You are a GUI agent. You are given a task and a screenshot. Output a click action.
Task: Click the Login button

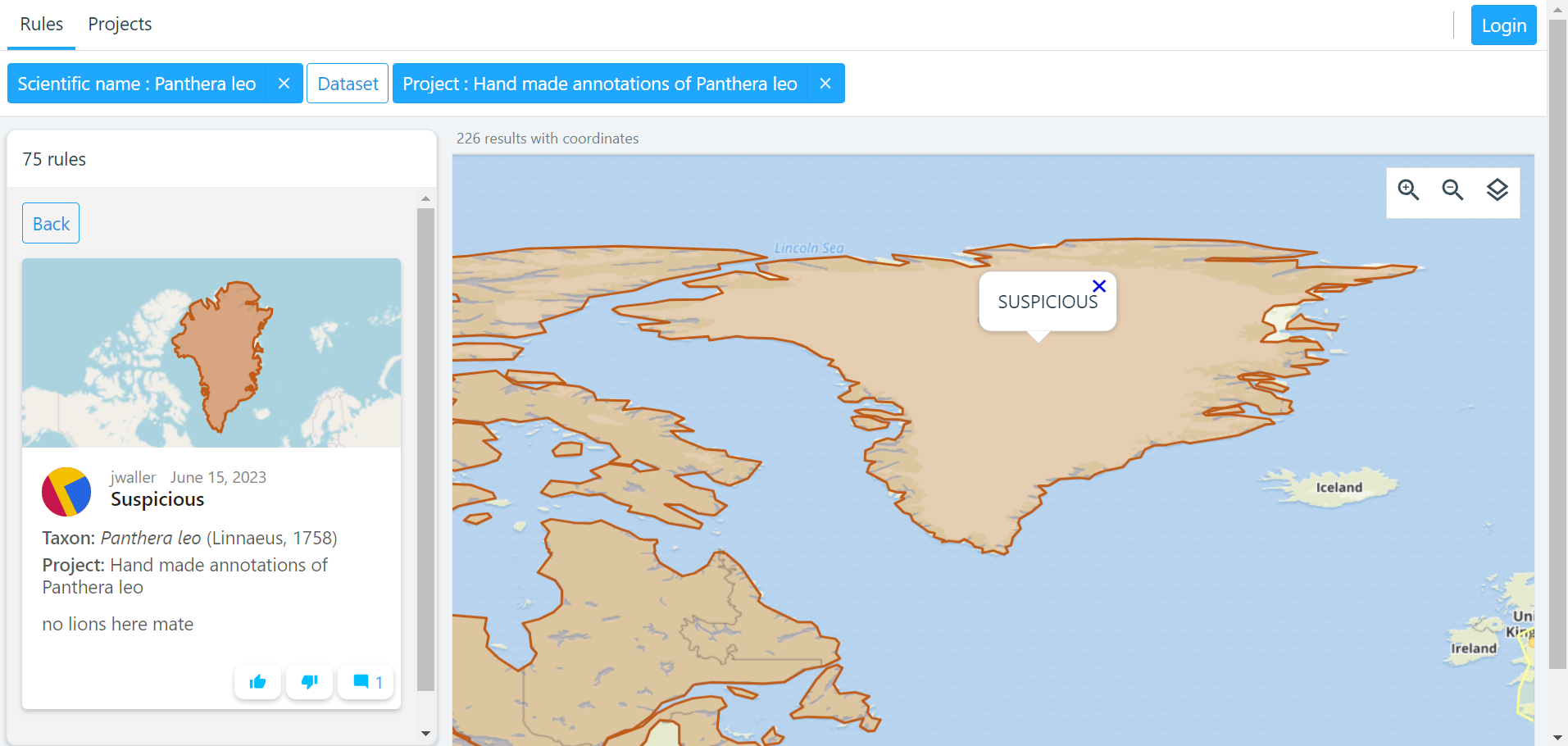1503,25
